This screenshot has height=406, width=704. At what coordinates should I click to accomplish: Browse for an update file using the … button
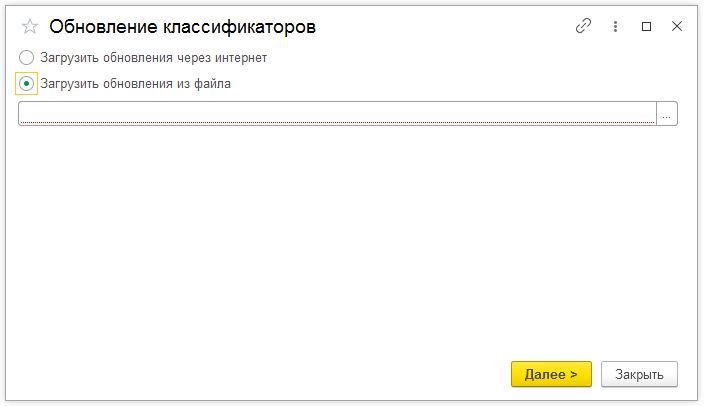(667, 113)
